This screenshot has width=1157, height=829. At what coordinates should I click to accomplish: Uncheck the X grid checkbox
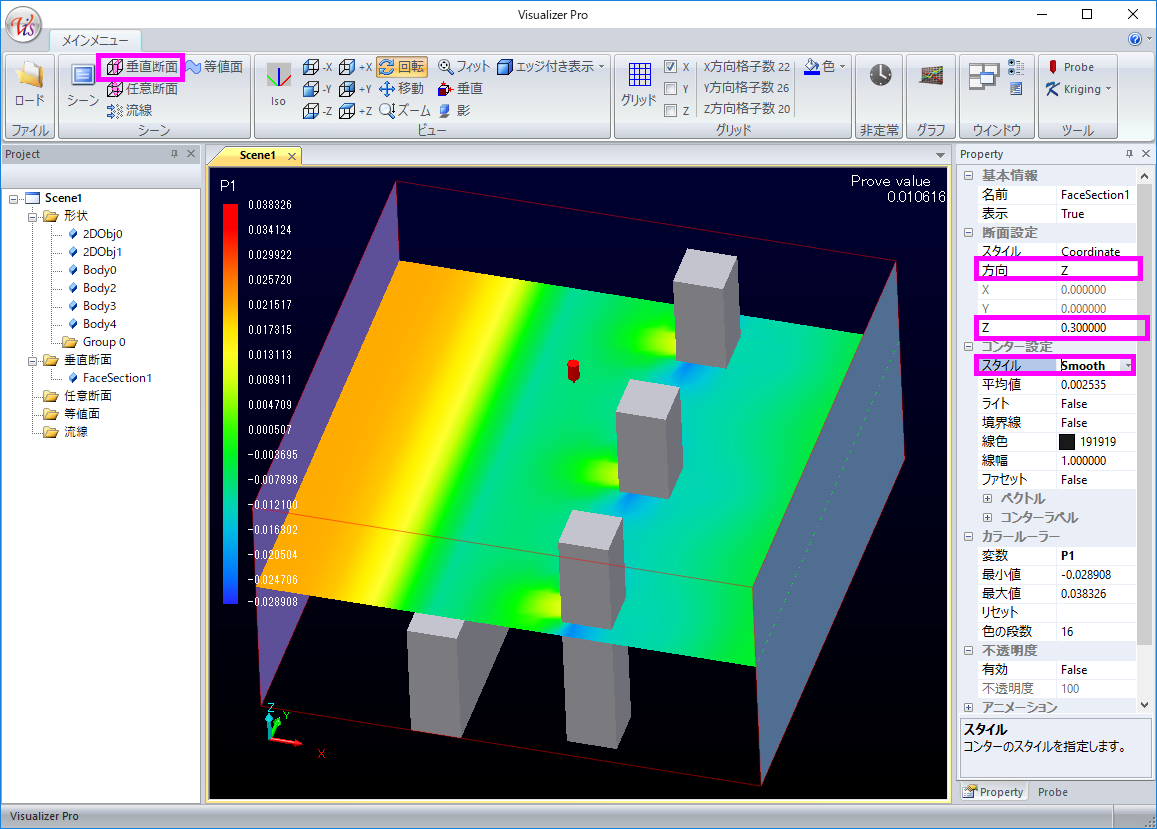coord(671,67)
